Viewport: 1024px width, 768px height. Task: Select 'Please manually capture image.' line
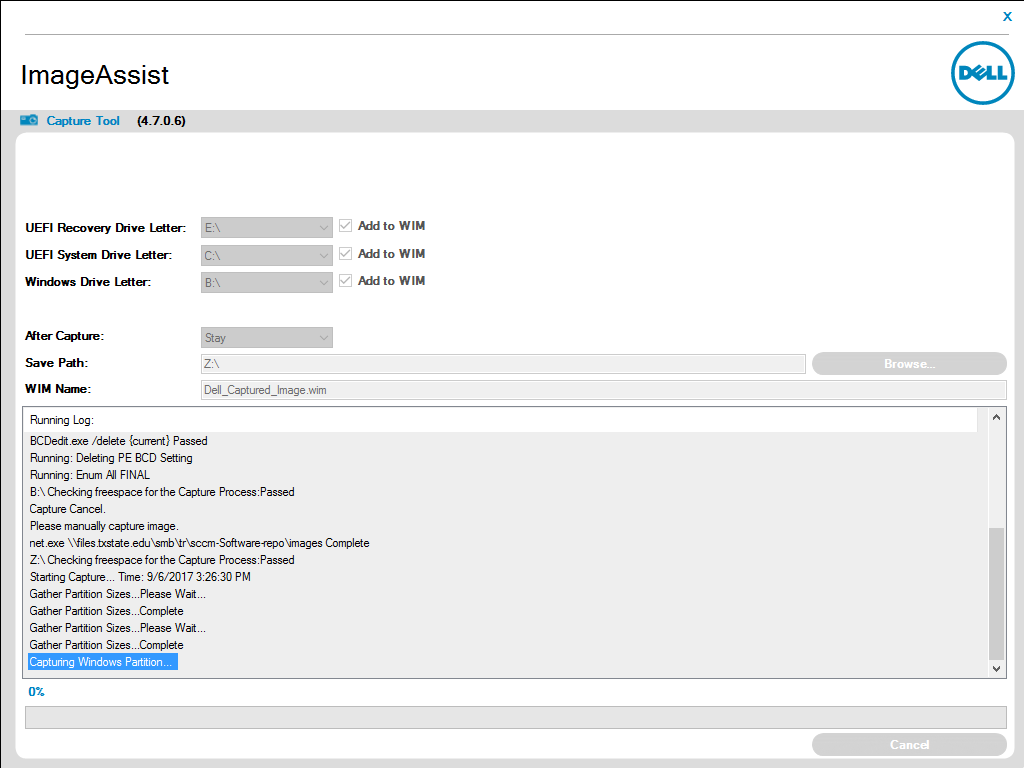pyautogui.click(x=104, y=526)
